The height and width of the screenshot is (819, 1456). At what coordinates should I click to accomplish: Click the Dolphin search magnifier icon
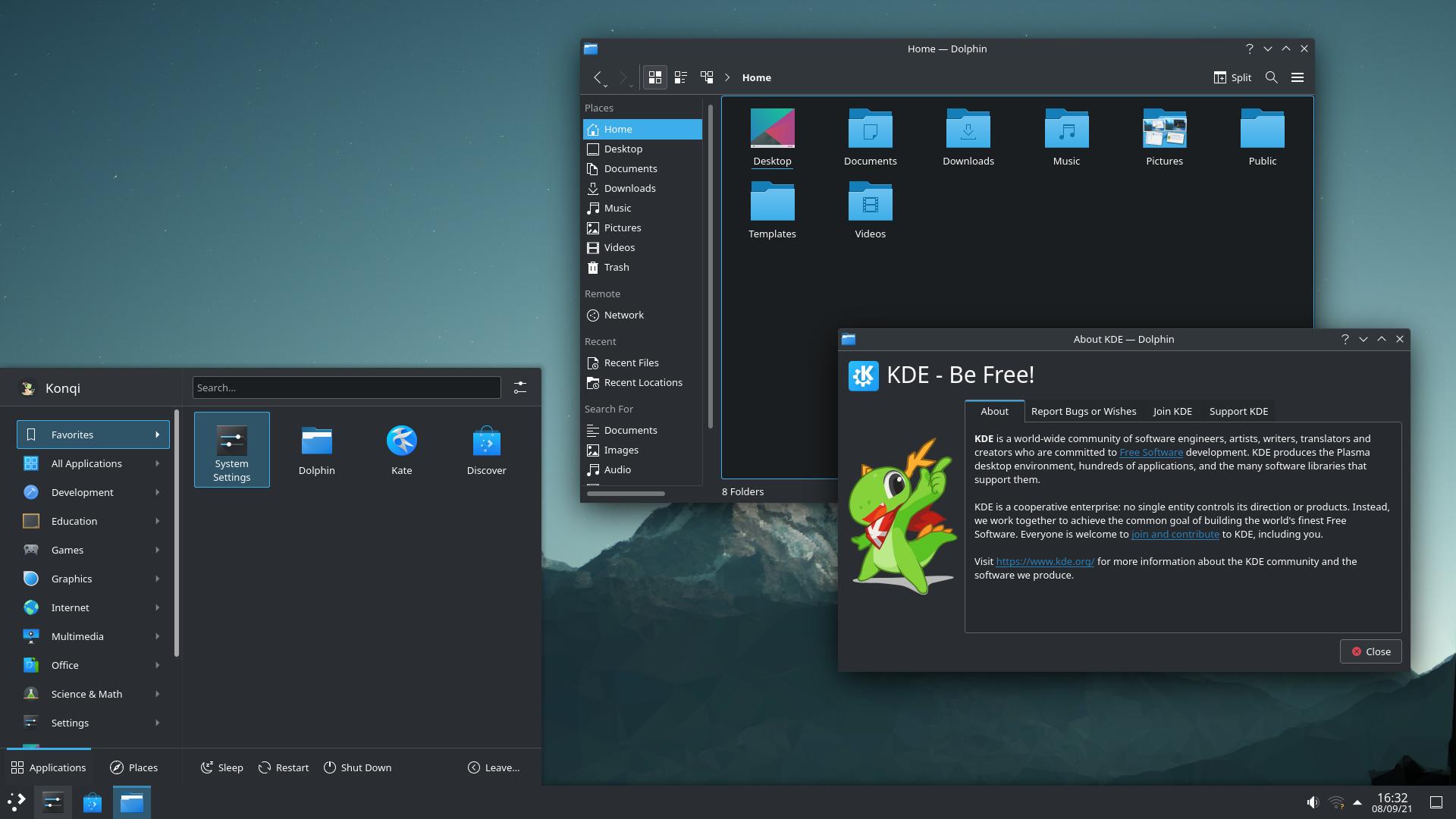point(1272,77)
